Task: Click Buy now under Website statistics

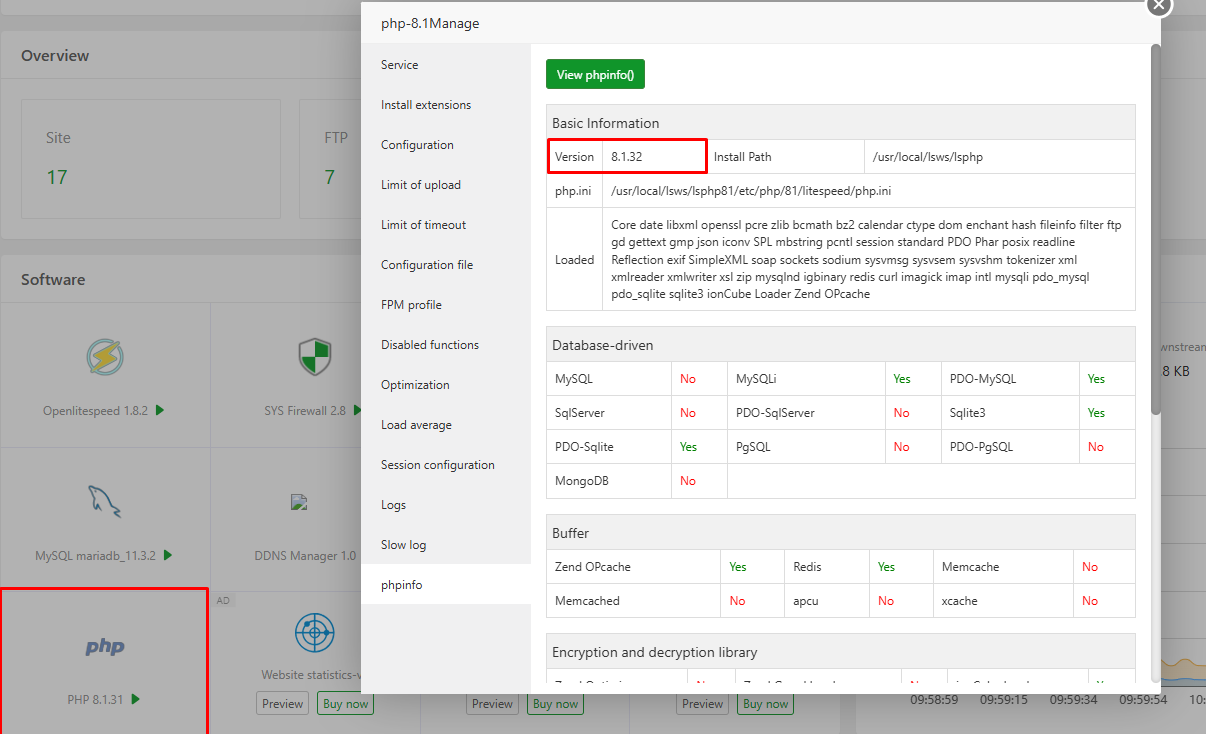Action: coord(345,704)
